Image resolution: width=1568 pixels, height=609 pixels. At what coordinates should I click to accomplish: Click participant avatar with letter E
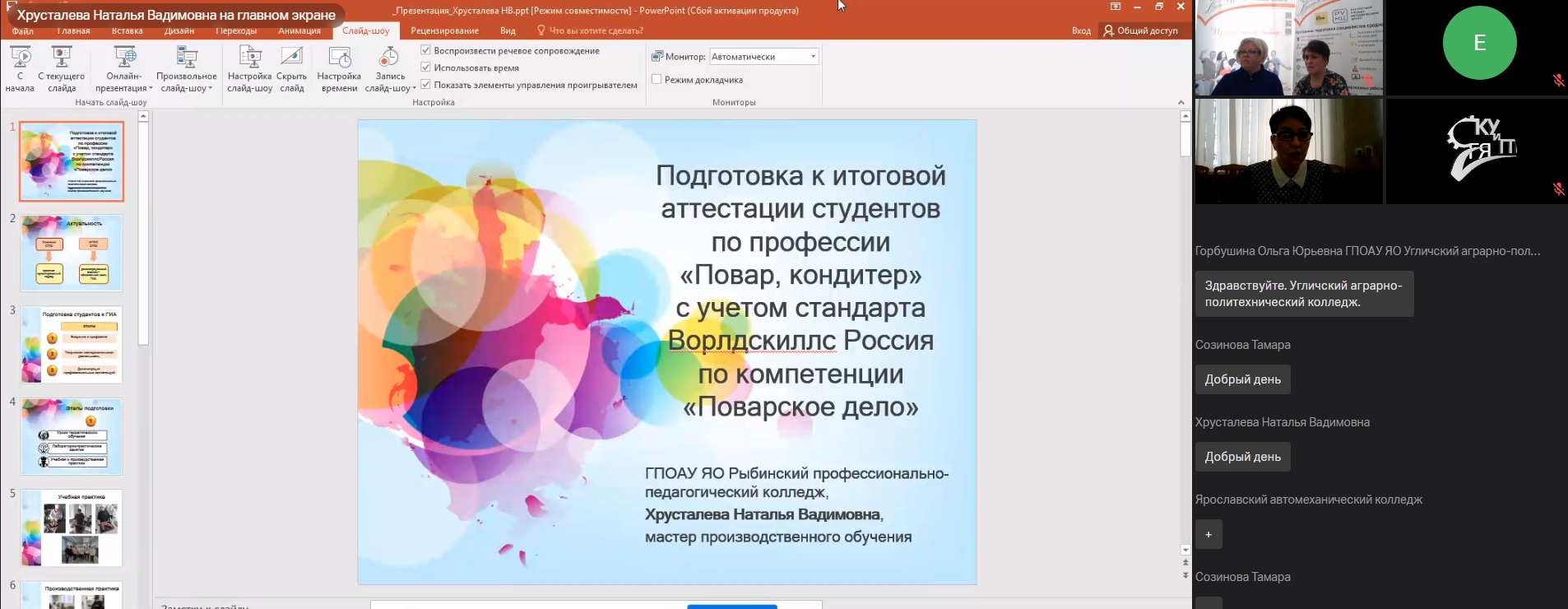point(1479,43)
